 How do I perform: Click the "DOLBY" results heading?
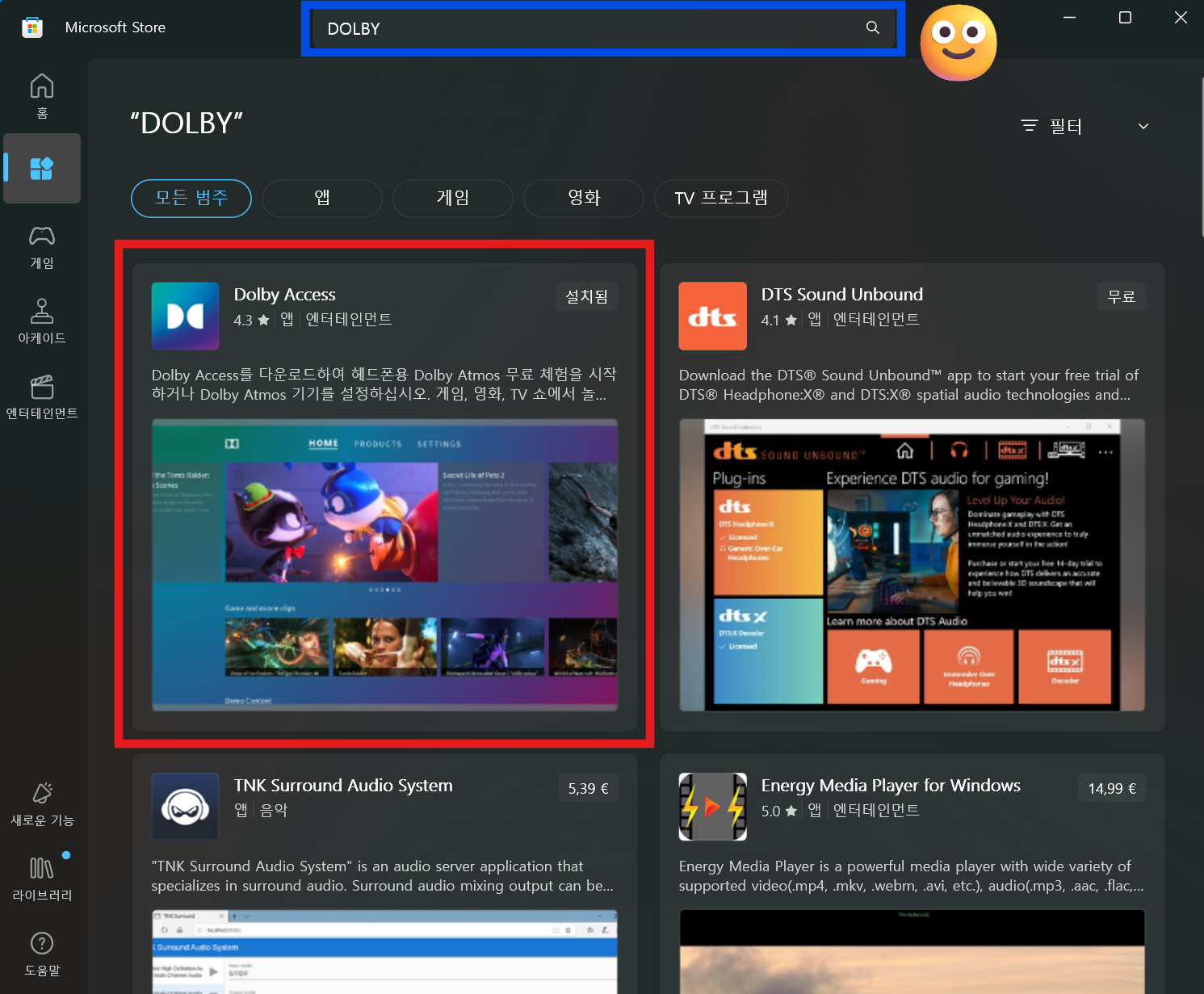pyautogui.click(x=187, y=124)
